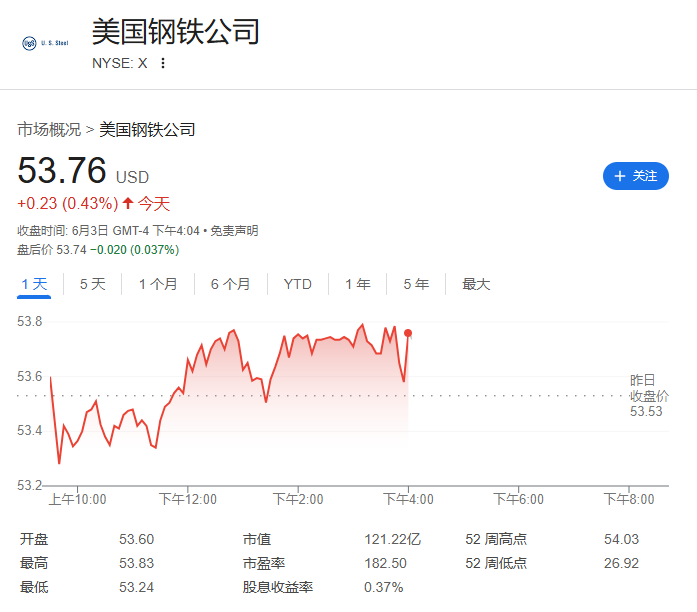Image resolution: width=697 pixels, height=612 pixels.
Task: Click the red endpoint dot on the price chart
Action: [408, 333]
